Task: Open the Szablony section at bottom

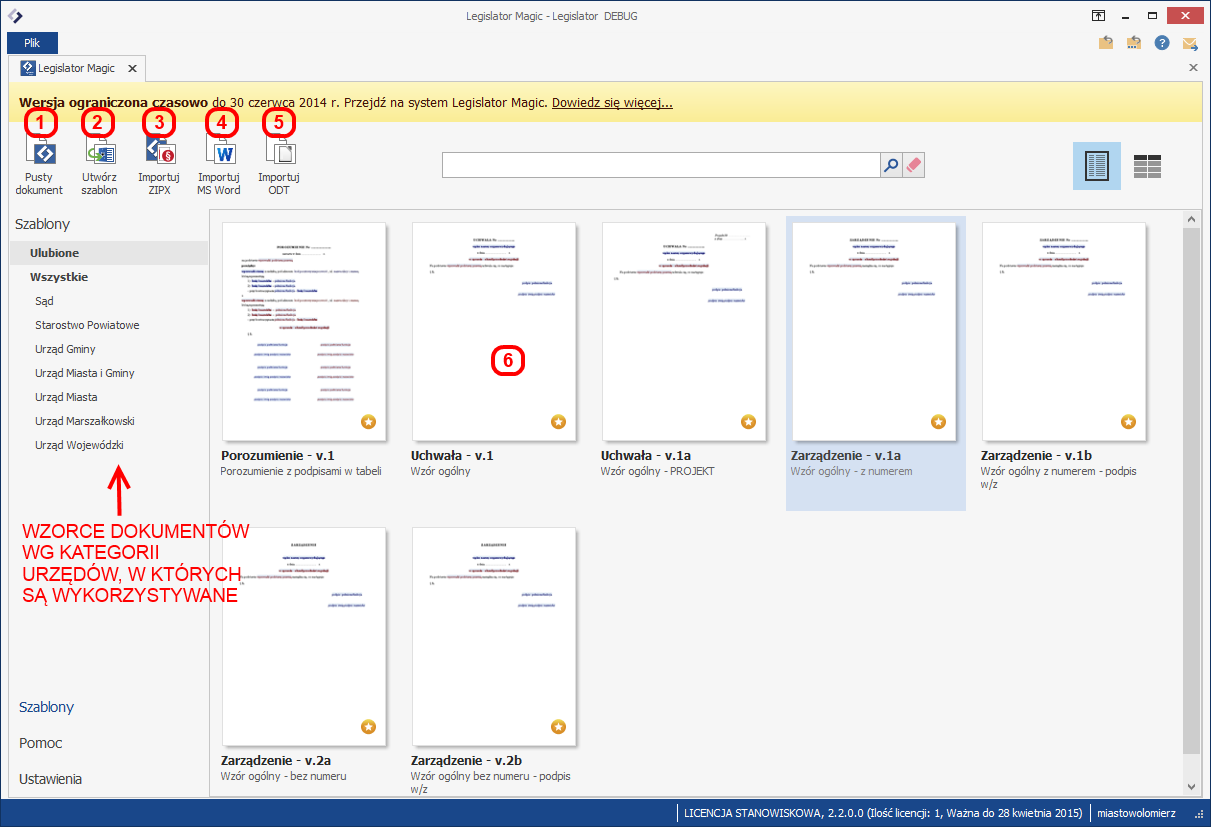Action: click(47, 707)
